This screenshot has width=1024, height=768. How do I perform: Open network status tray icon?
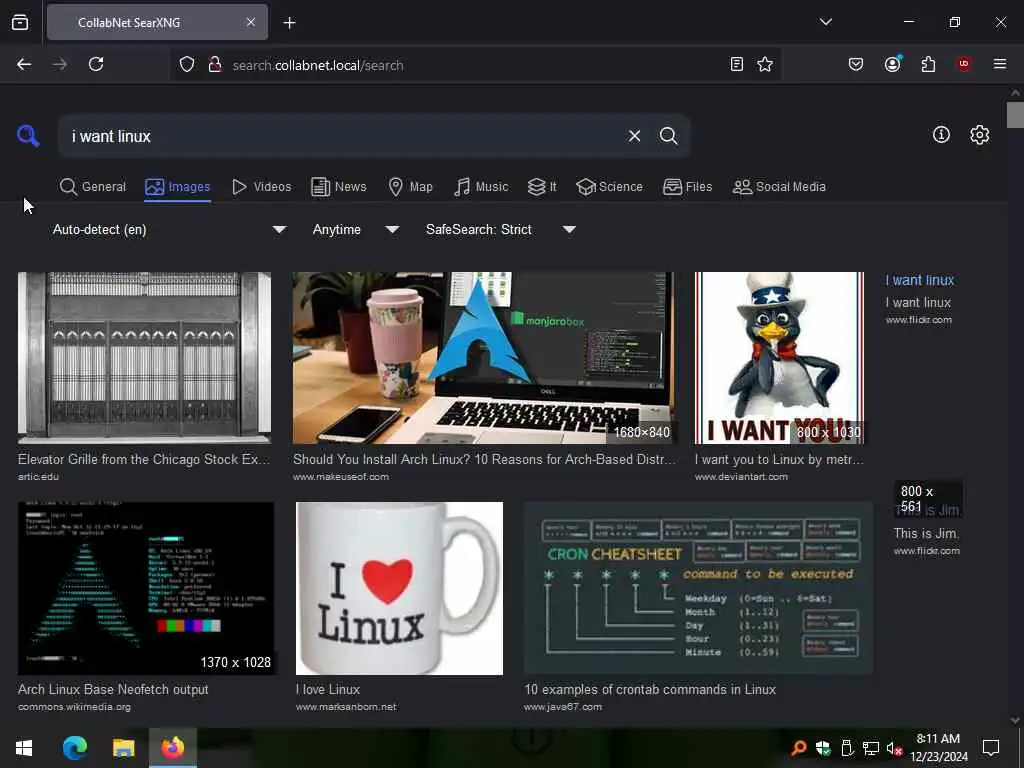coord(870,748)
